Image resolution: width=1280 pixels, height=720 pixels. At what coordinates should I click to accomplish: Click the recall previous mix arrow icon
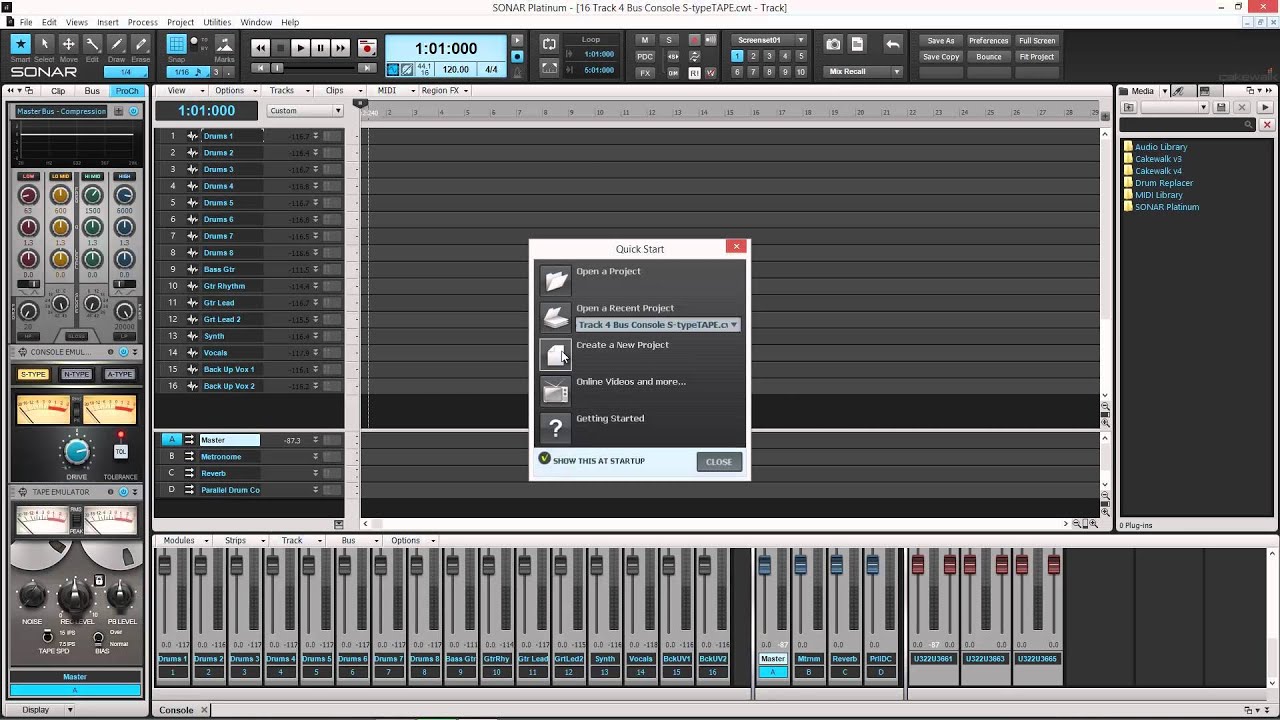[x=893, y=44]
